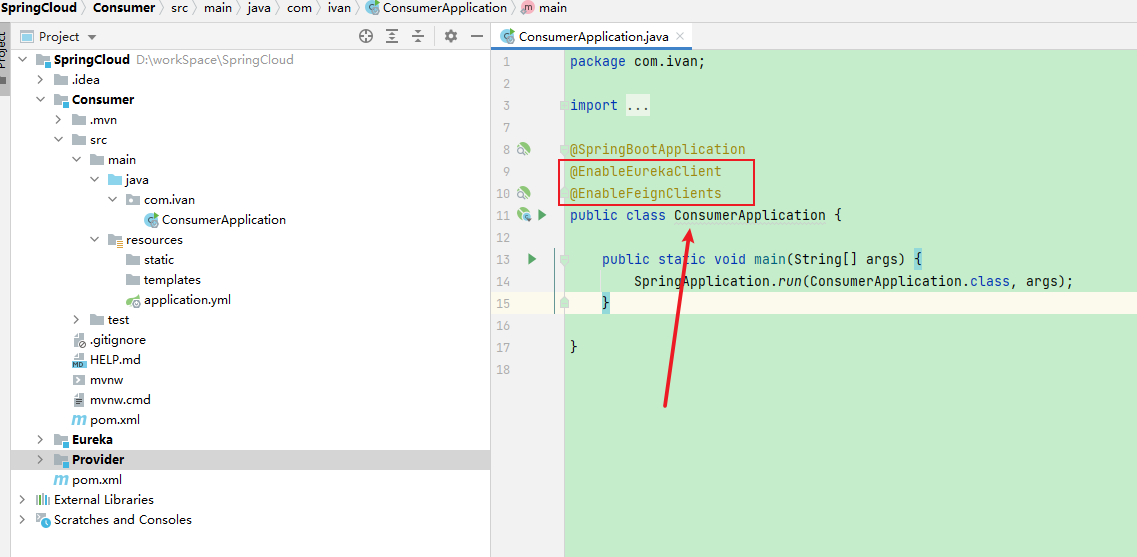Collapse the java source folder
Image resolution: width=1137 pixels, height=557 pixels.
tap(94, 180)
